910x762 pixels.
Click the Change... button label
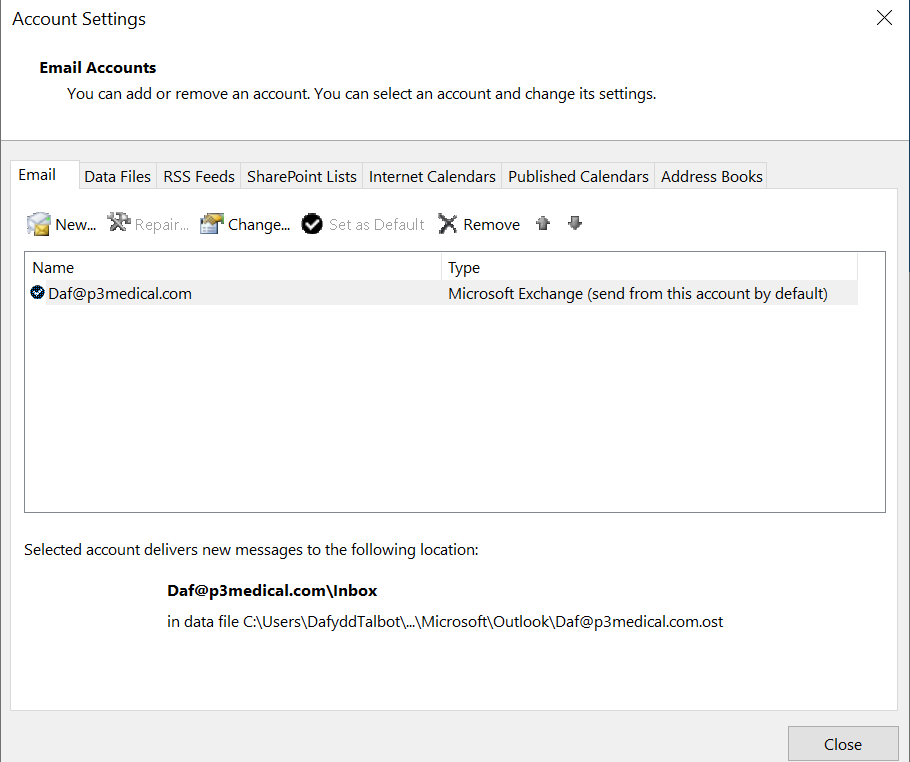coord(259,225)
